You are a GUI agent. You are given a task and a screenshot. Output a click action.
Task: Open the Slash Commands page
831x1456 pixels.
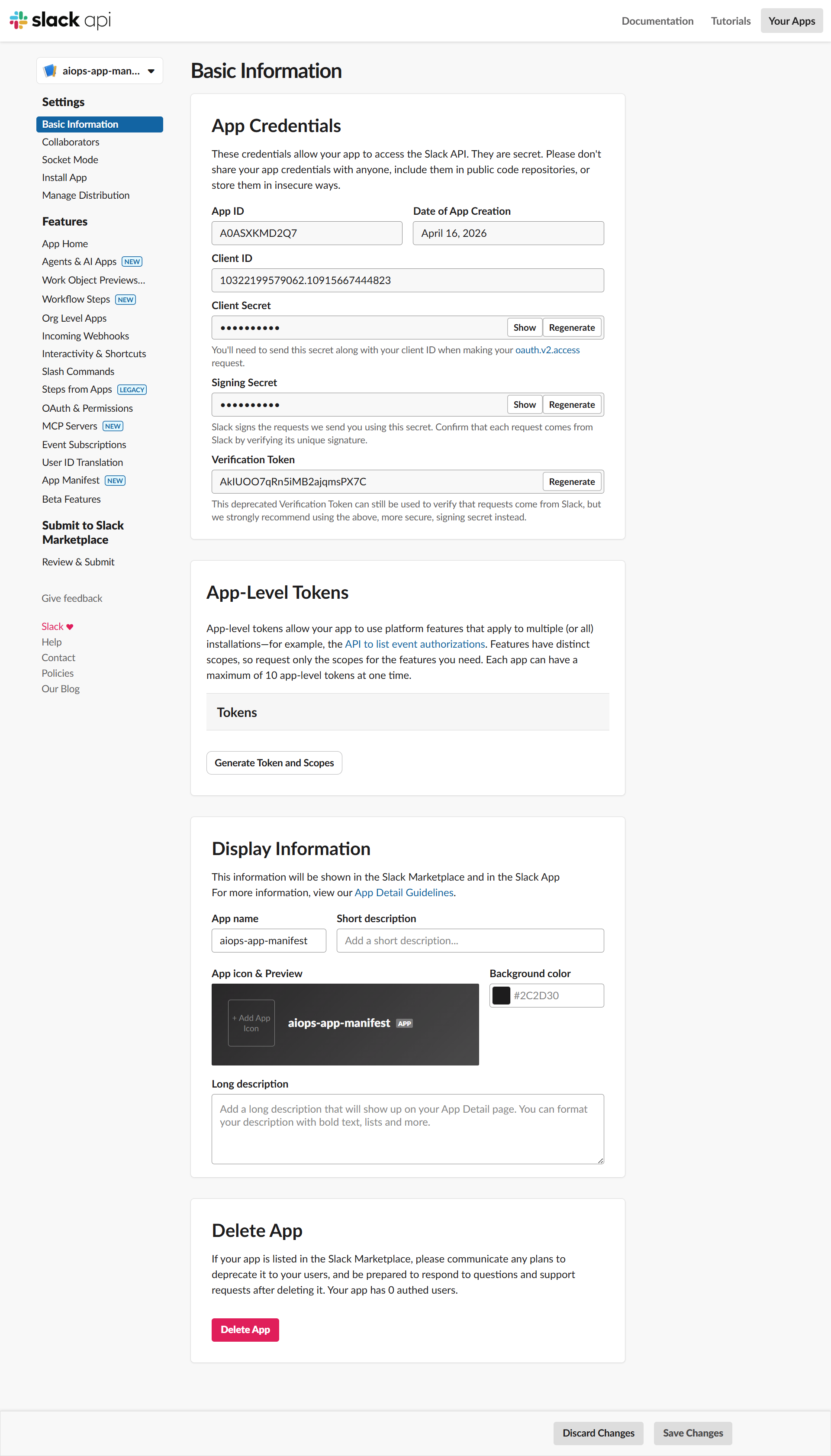(x=78, y=371)
